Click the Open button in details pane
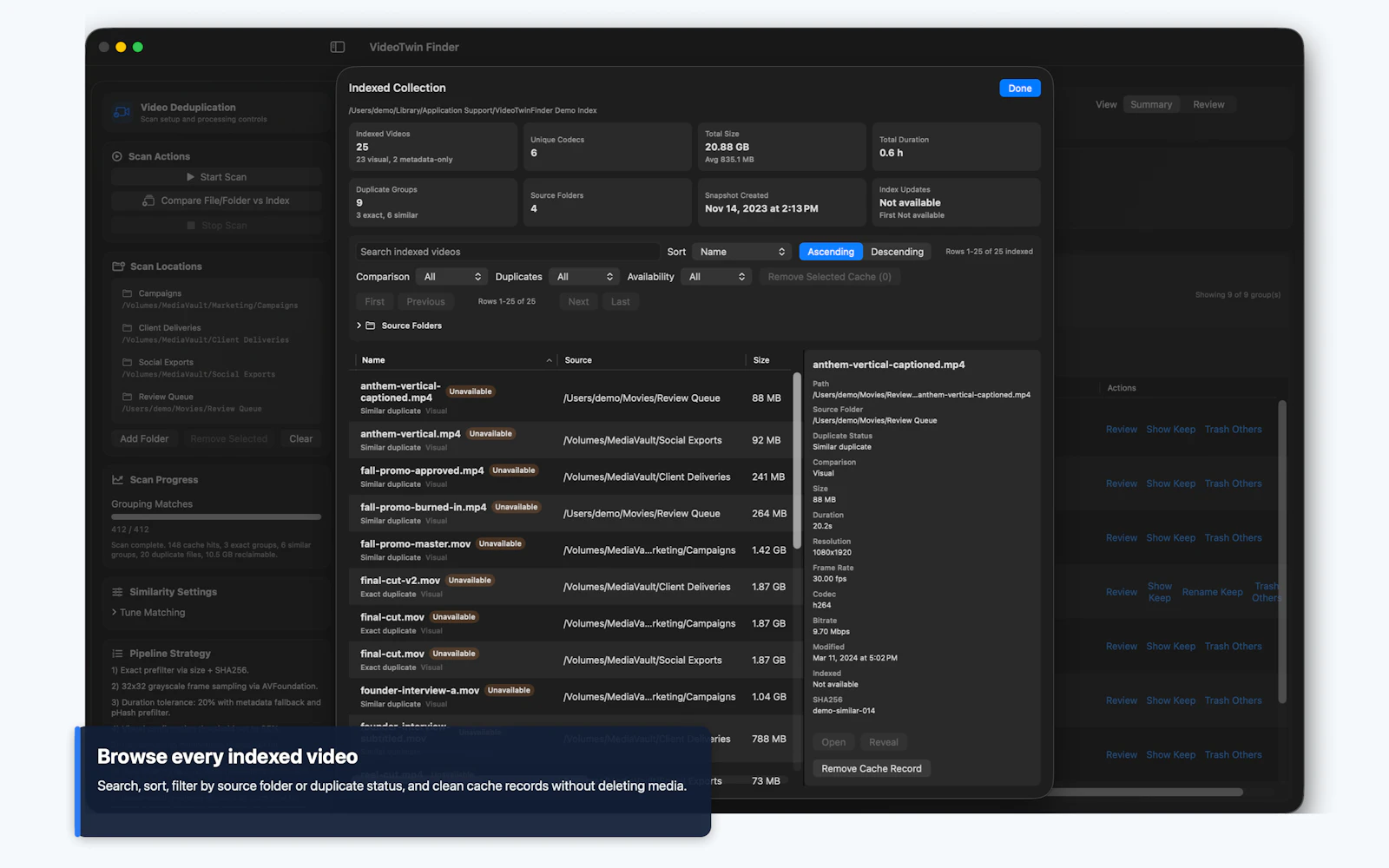This screenshot has height=868, width=1389. pos(833,742)
